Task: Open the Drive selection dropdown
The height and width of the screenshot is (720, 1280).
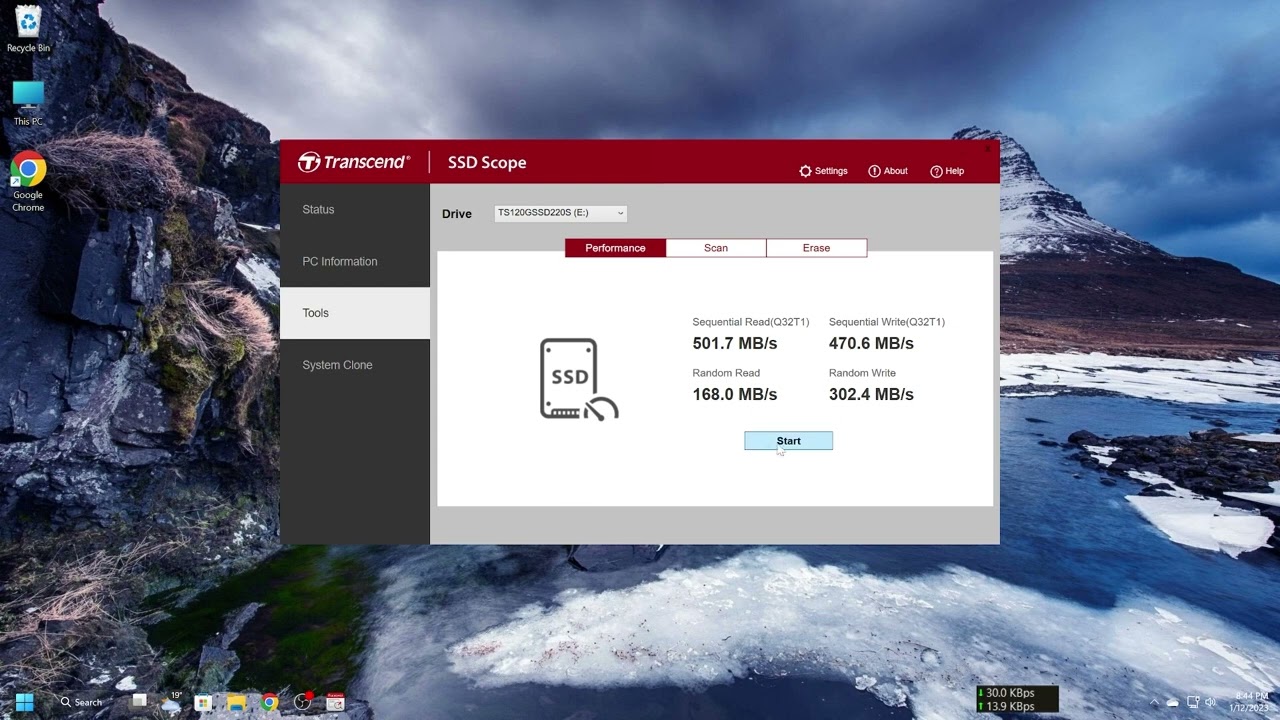Action: click(560, 213)
